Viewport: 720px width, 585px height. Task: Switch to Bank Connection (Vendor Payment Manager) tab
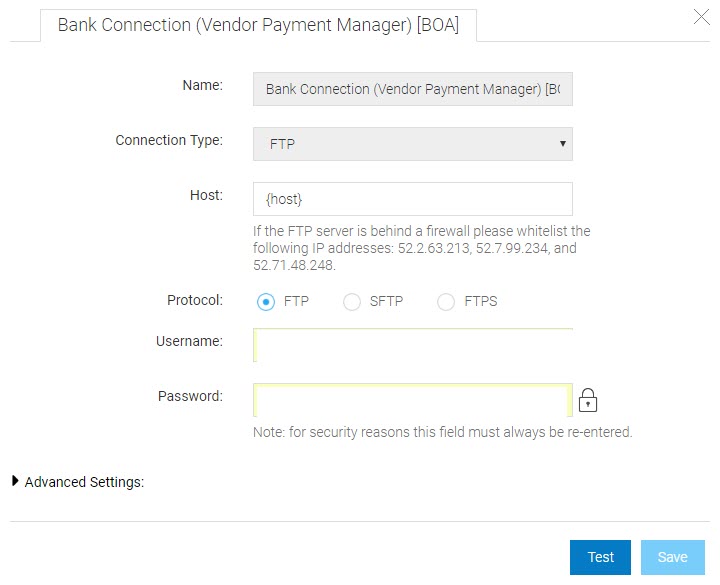258,25
